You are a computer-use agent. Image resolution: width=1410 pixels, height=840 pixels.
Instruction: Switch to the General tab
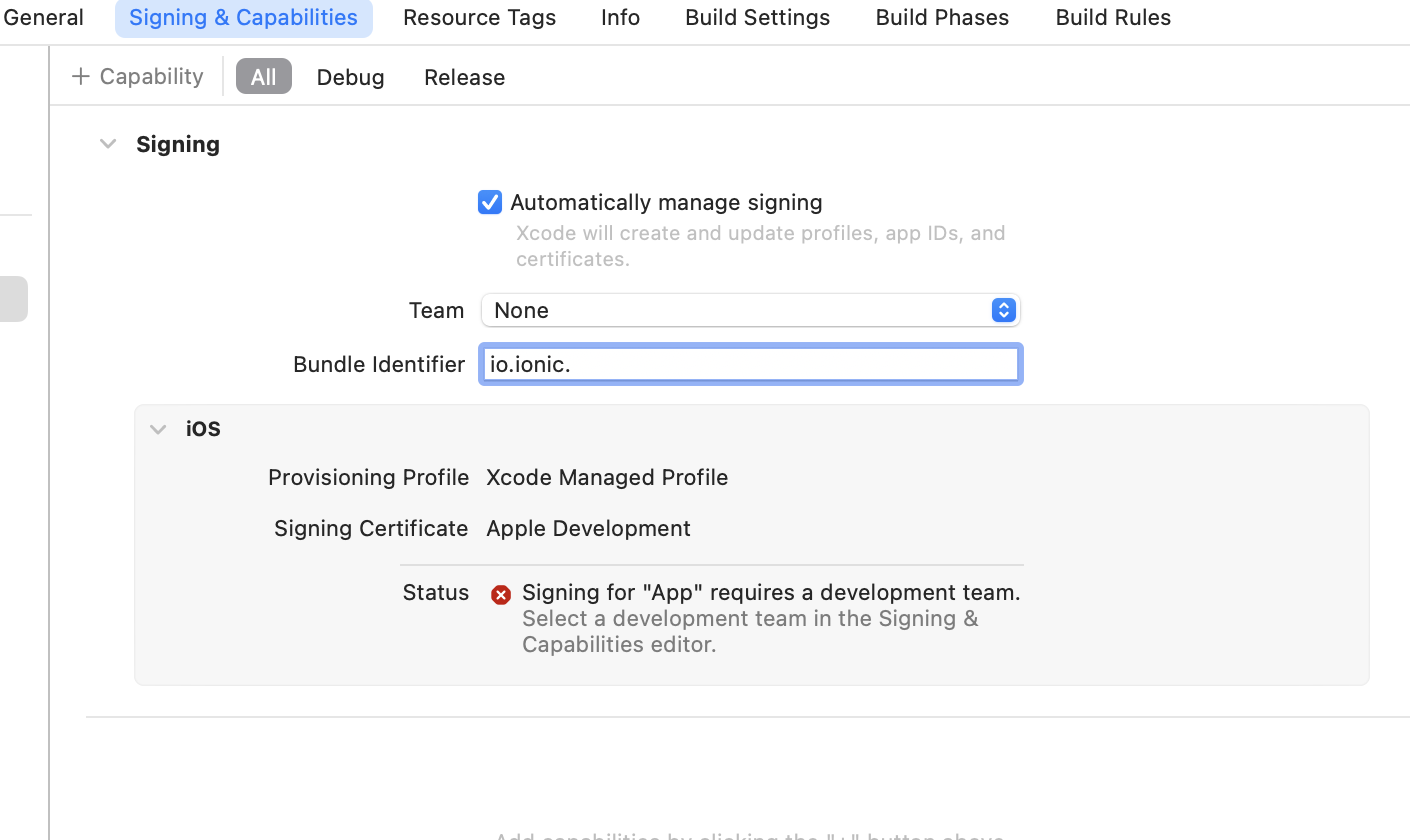43,17
